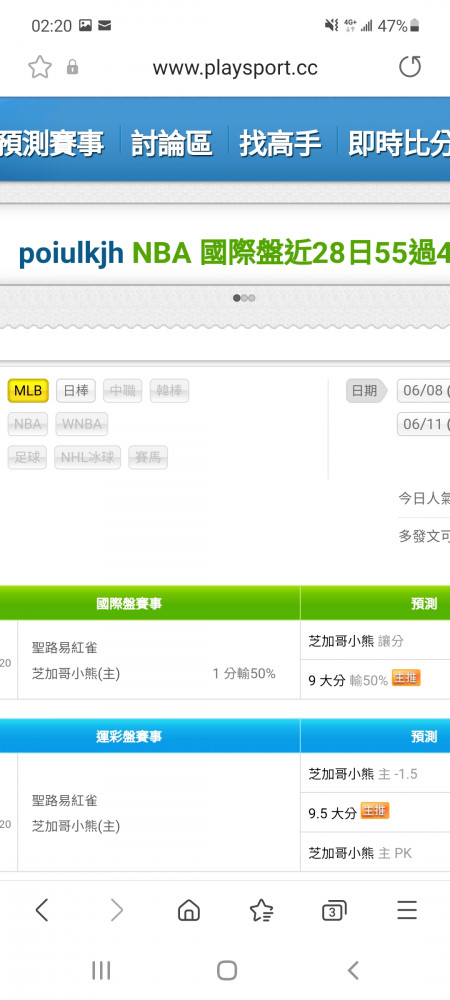This screenshot has height=1000, width=450.
Task: Open the tabs switcher showing 3
Action: pyautogui.click(x=334, y=910)
